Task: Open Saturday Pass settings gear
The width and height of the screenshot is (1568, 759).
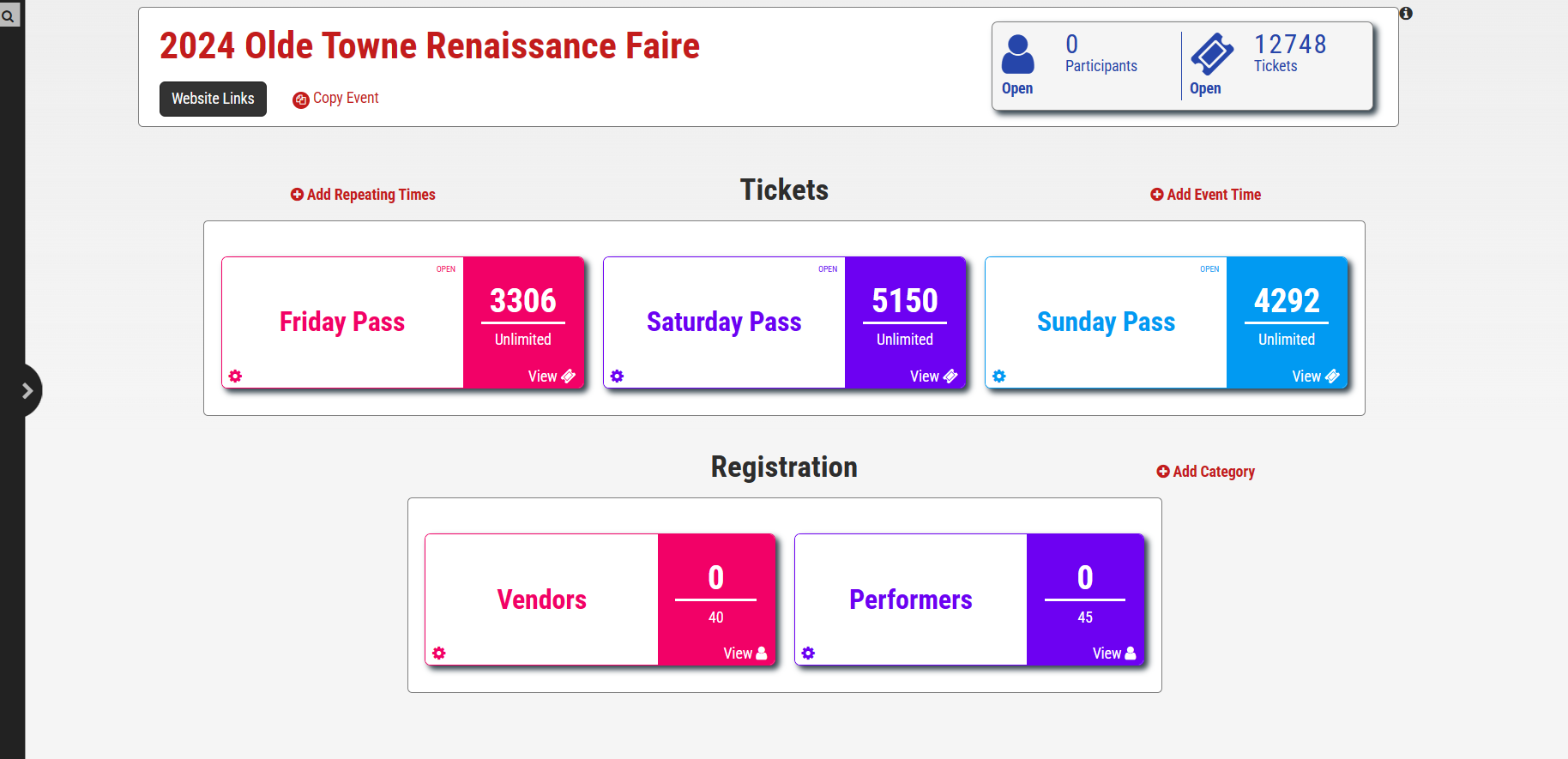Action: pos(617,376)
